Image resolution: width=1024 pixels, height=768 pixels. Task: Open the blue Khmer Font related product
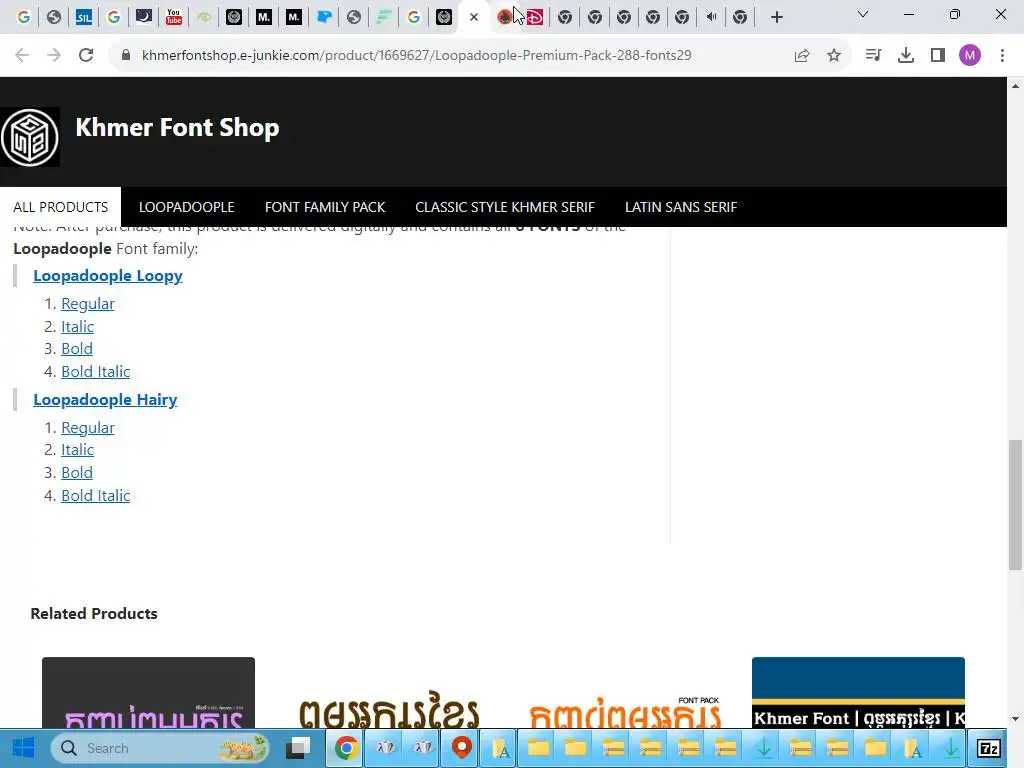(x=858, y=693)
